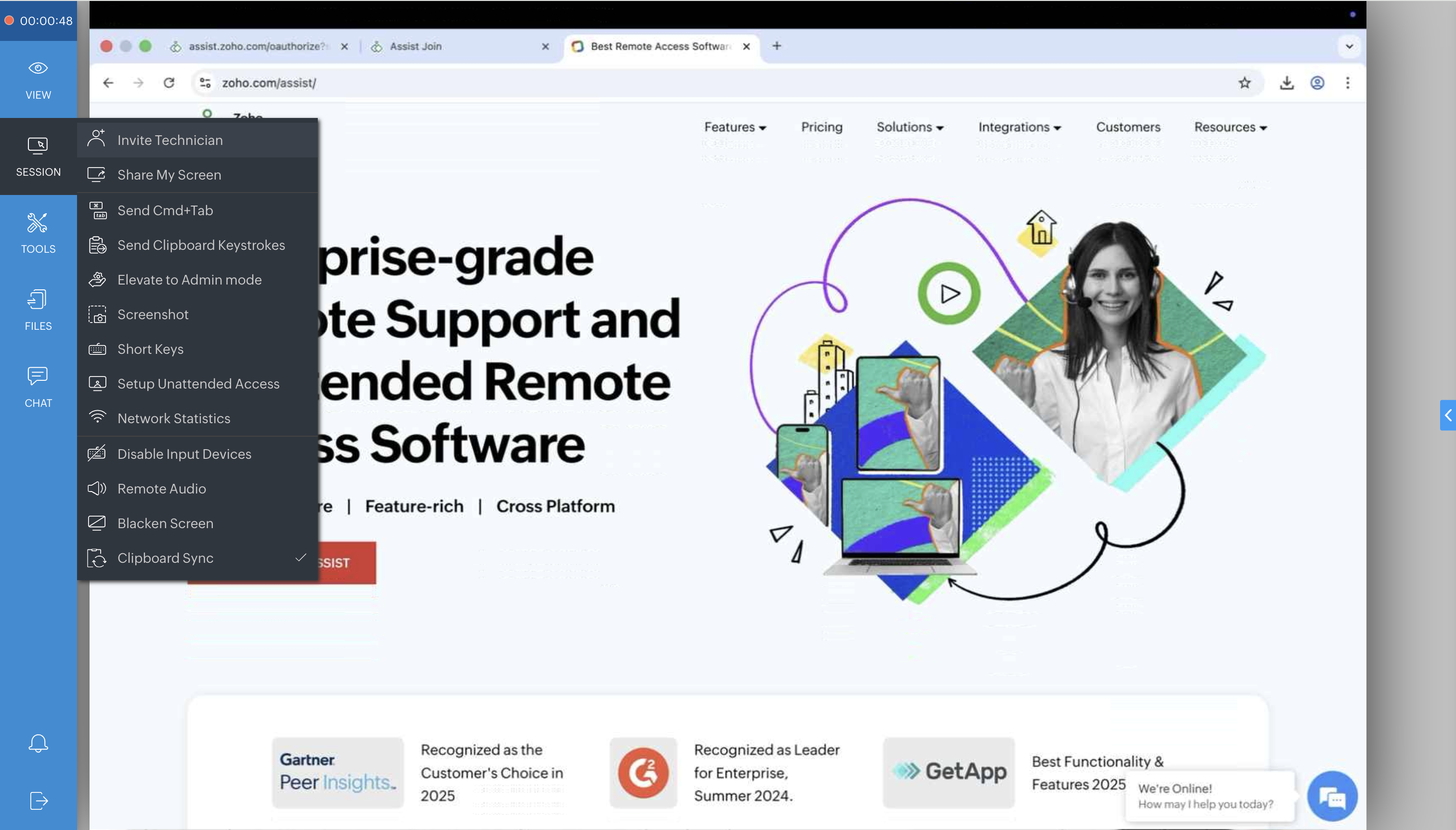Viewport: 1456px width, 830px height.
Task: Expand the Features dropdown menu
Action: tap(734, 127)
